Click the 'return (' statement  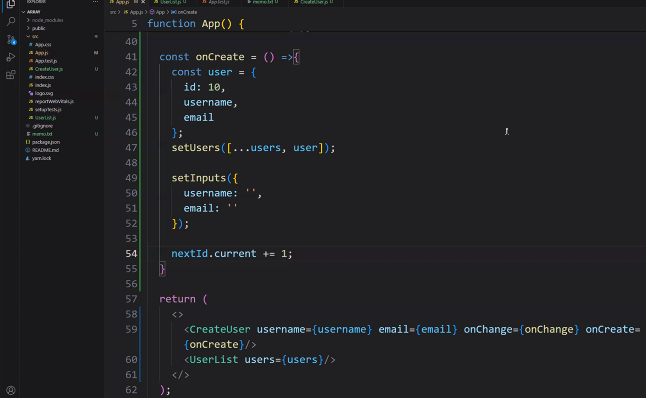point(183,299)
